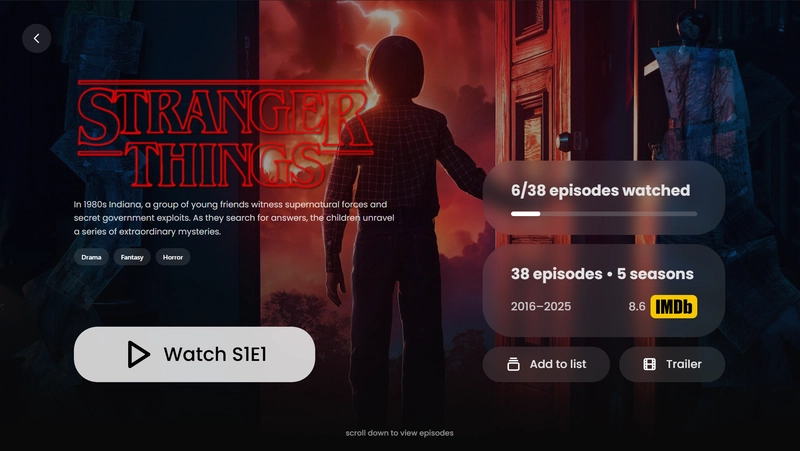Viewport: 800px width, 451px height.
Task: Click the 8.6 rating score
Action: [637, 307]
